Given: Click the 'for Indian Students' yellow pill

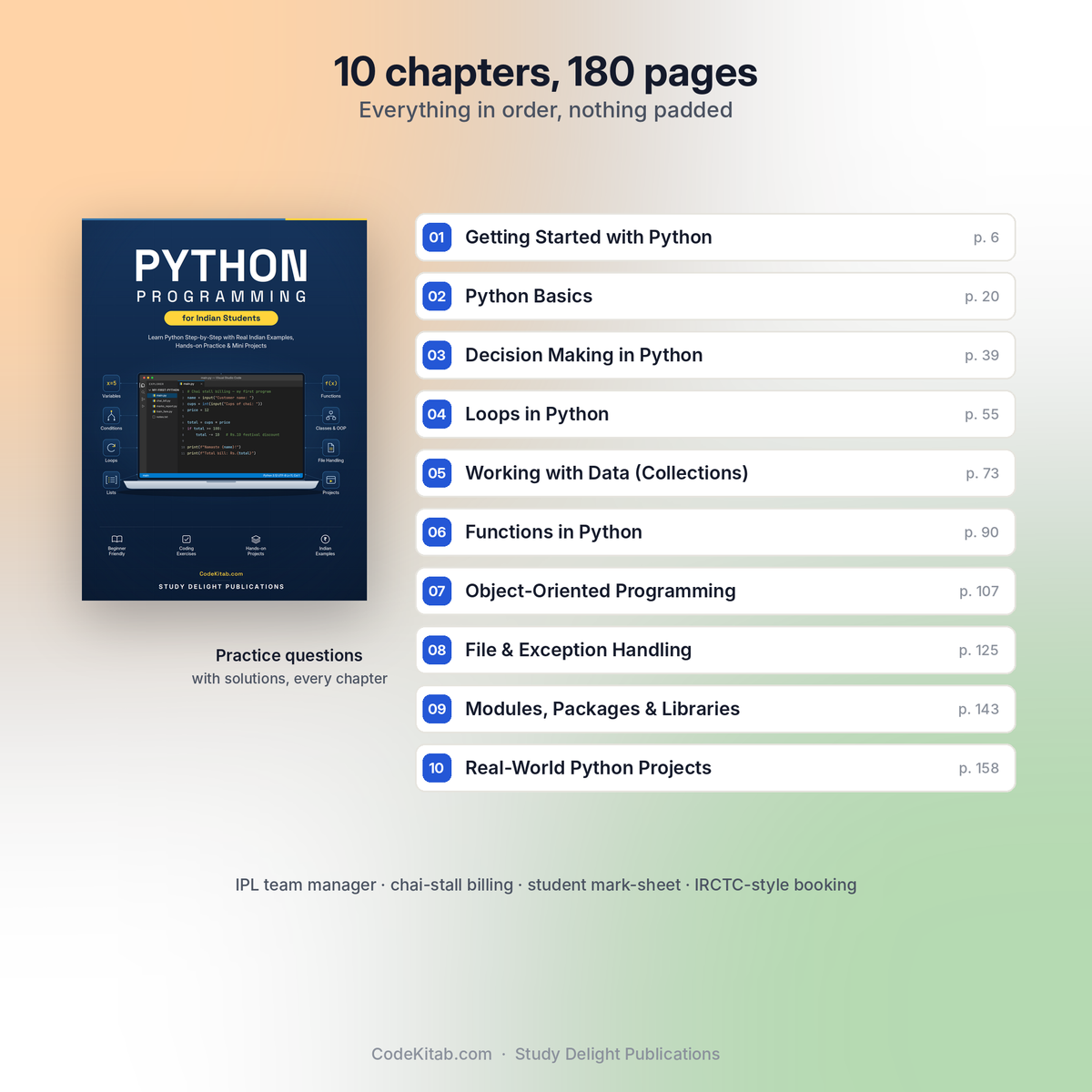Looking at the screenshot, I should pos(221,318).
